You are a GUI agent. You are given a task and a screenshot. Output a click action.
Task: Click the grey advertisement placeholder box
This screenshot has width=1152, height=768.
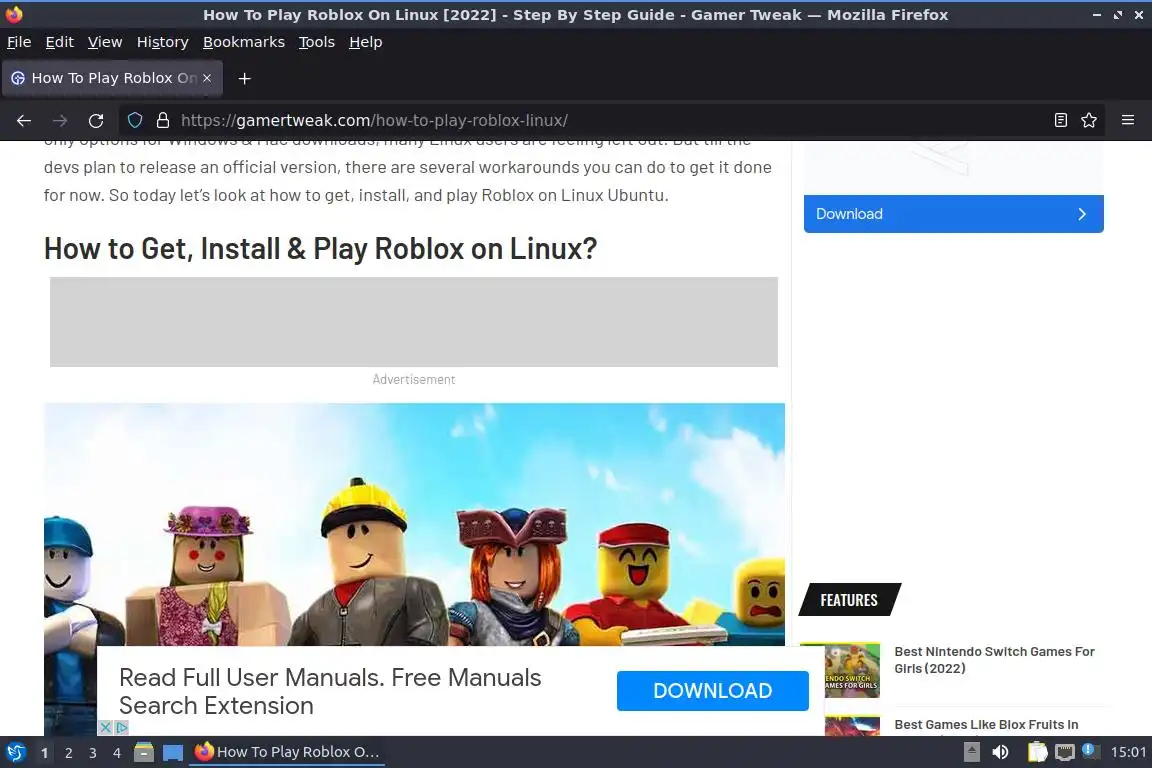[414, 322]
